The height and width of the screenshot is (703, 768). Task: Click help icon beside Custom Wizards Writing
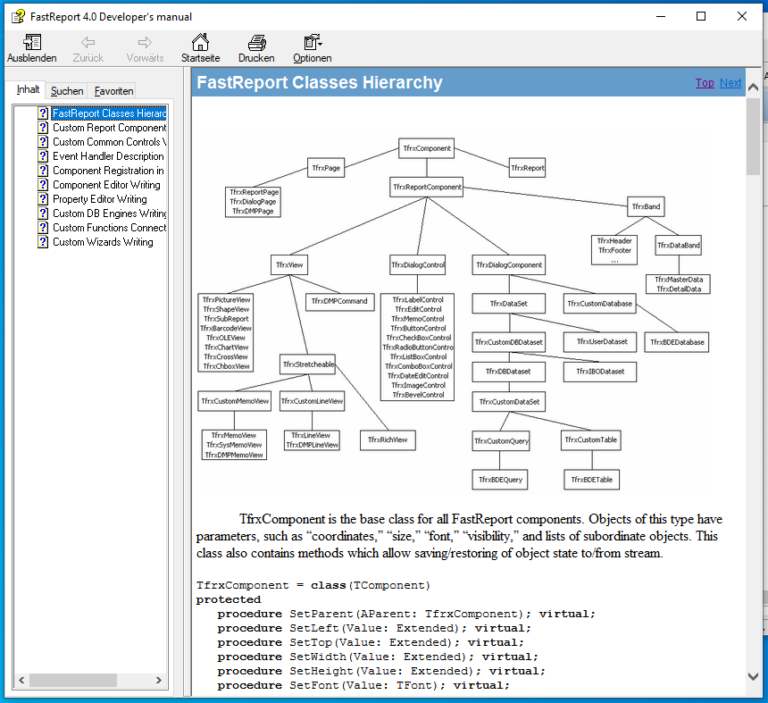(x=43, y=242)
